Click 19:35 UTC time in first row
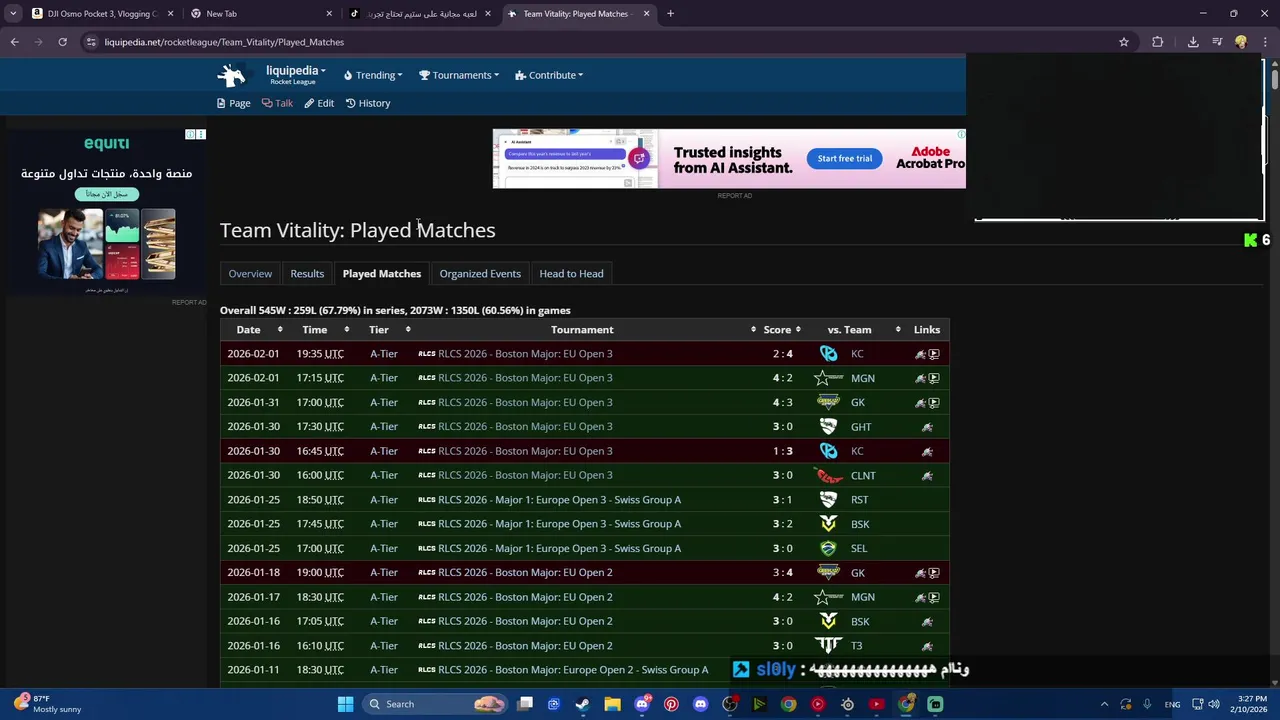 pos(320,354)
